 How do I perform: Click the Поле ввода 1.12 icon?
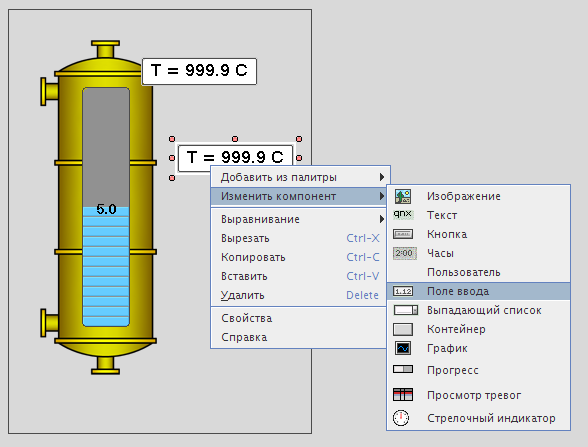[403, 291]
